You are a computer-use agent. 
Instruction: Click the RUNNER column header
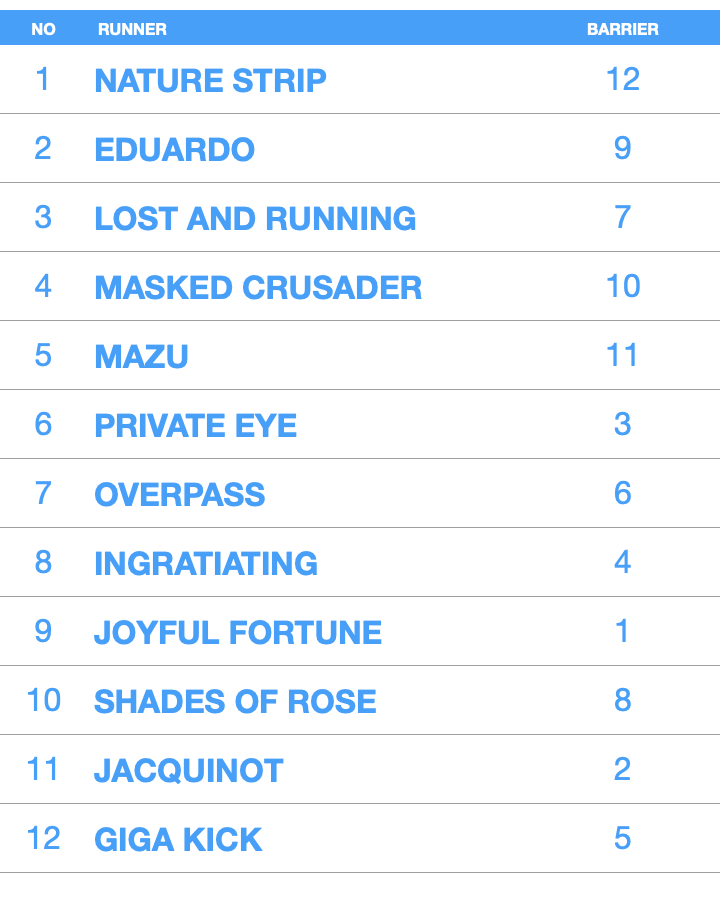[x=132, y=29]
